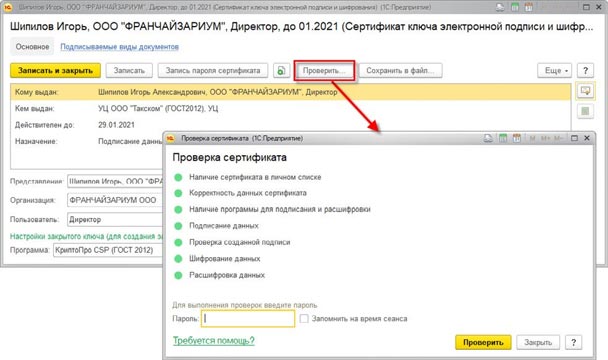
Task: Click print icon in Проверка сертификата titlebar
Action: [x=488, y=138]
